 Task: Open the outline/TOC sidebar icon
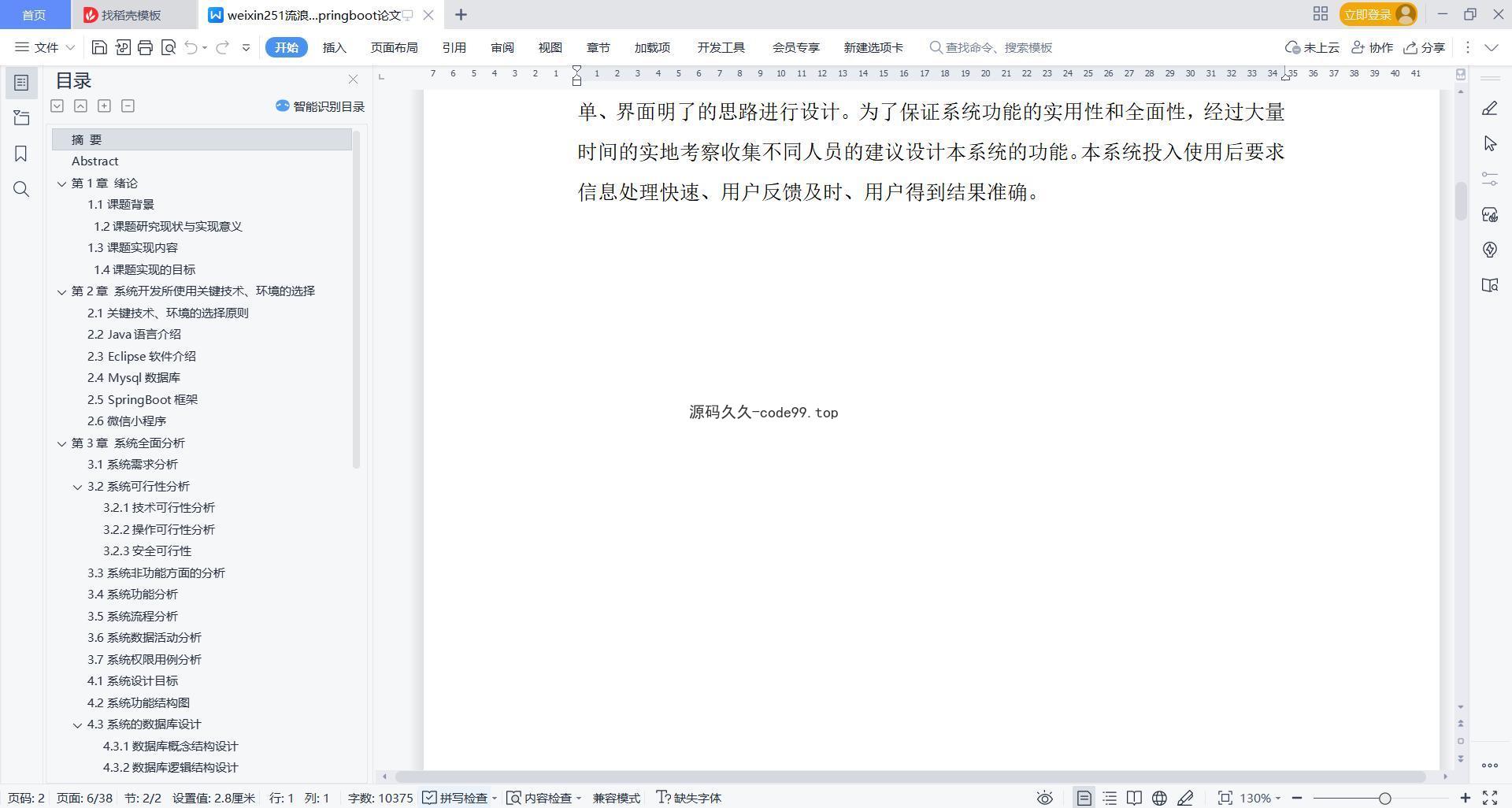(x=21, y=83)
